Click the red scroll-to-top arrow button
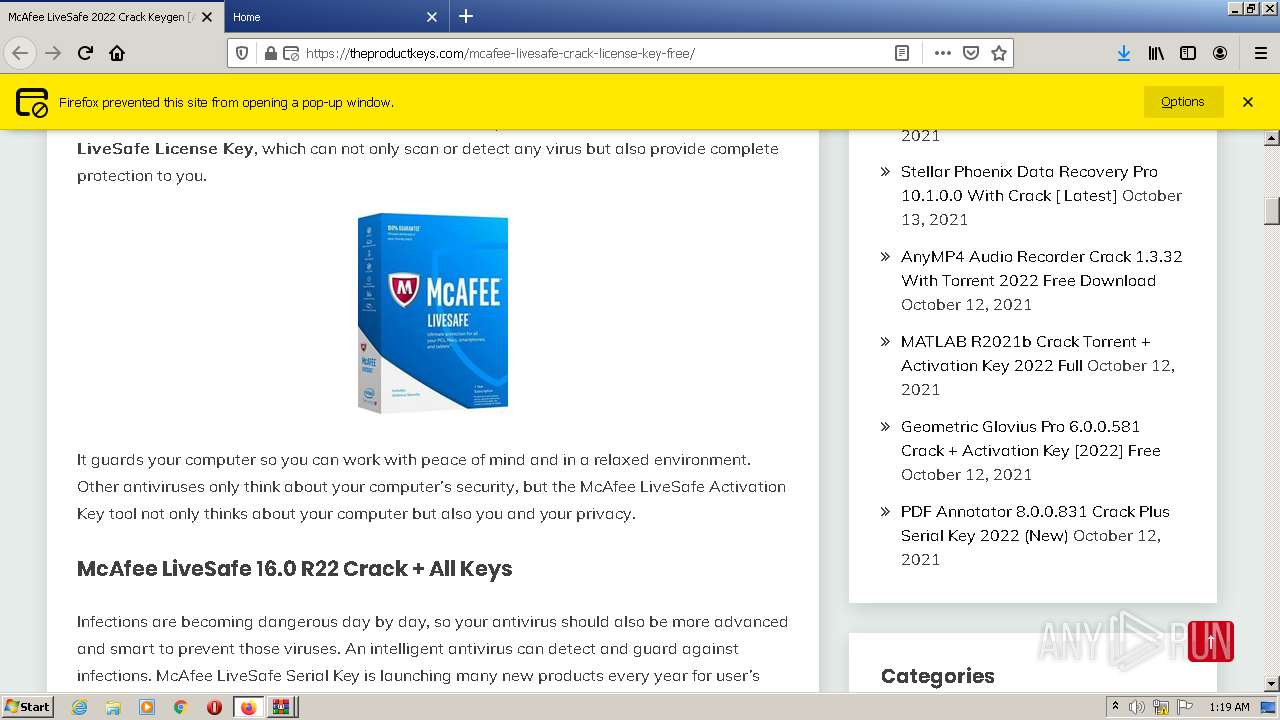The width and height of the screenshot is (1280, 720). pos(1211,642)
